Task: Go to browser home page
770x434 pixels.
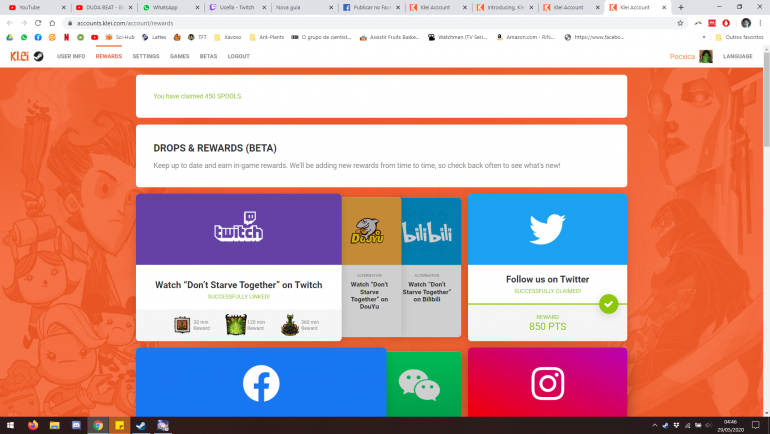Action: pos(52,23)
